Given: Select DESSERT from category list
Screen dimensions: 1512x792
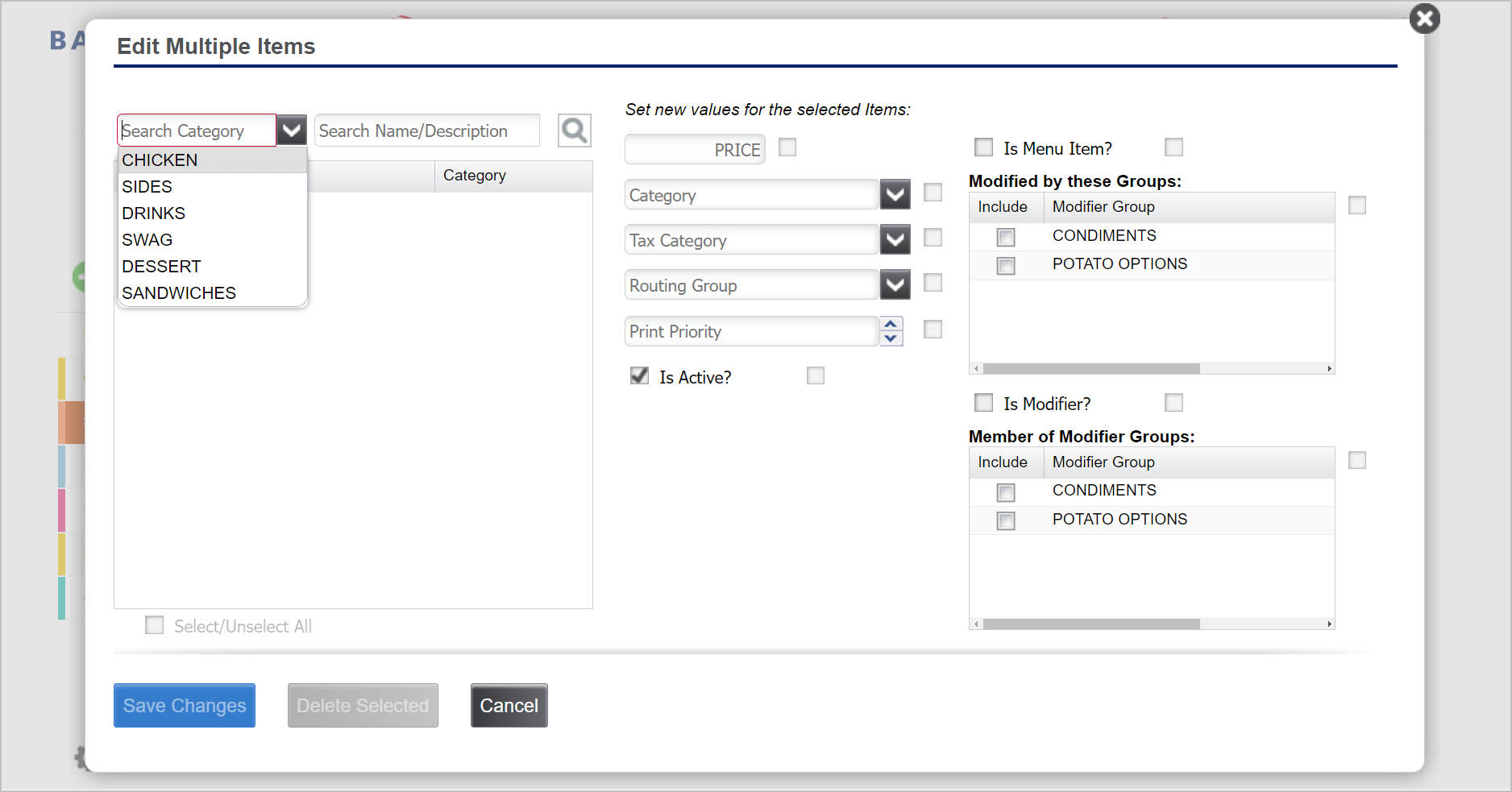Looking at the screenshot, I should (213, 267).
